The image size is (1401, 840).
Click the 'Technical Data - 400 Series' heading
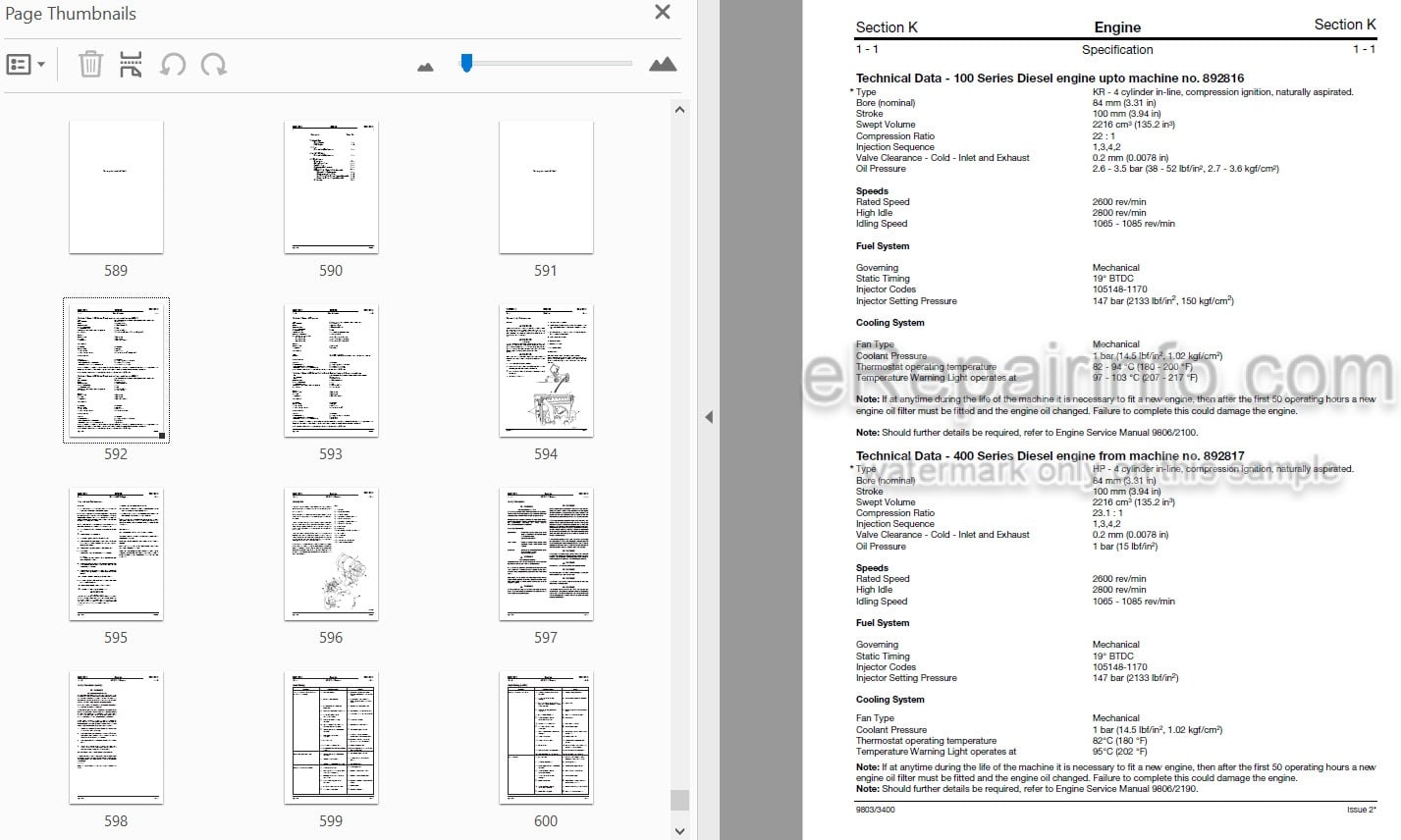[x=1050, y=455]
